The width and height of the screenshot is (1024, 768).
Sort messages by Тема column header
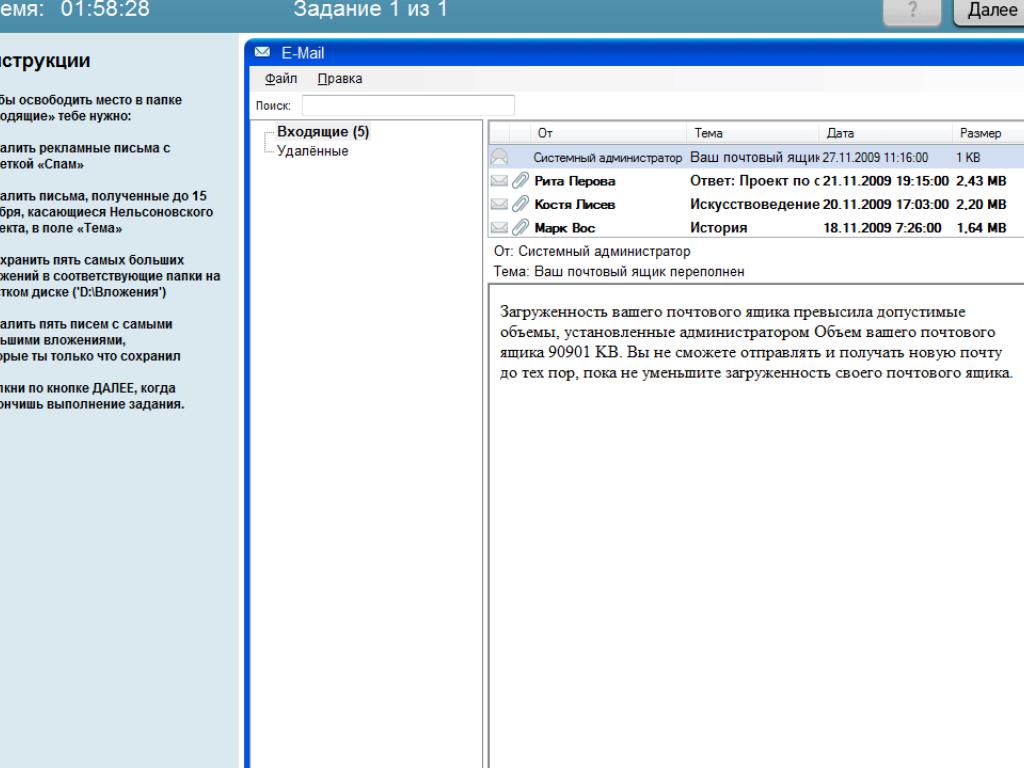[x=752, y=133]
